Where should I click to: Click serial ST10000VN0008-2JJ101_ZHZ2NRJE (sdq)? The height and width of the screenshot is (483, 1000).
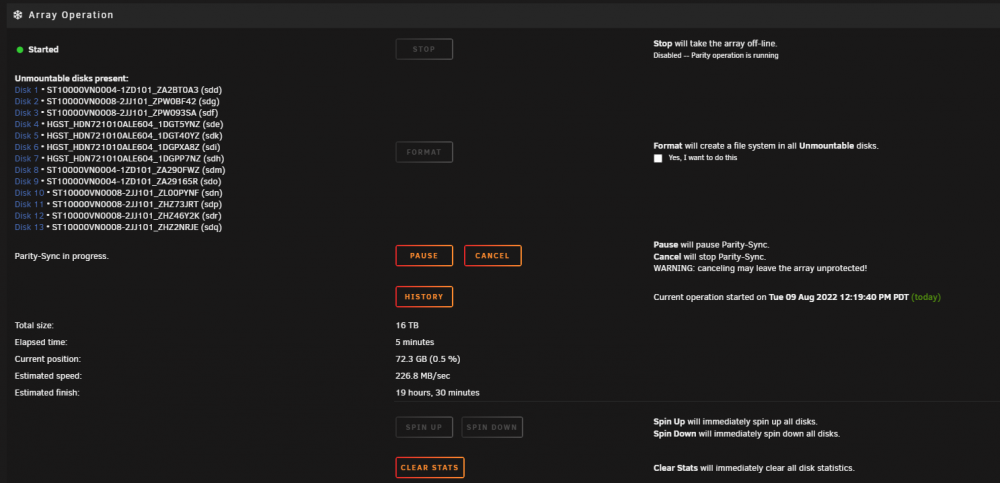137,227
